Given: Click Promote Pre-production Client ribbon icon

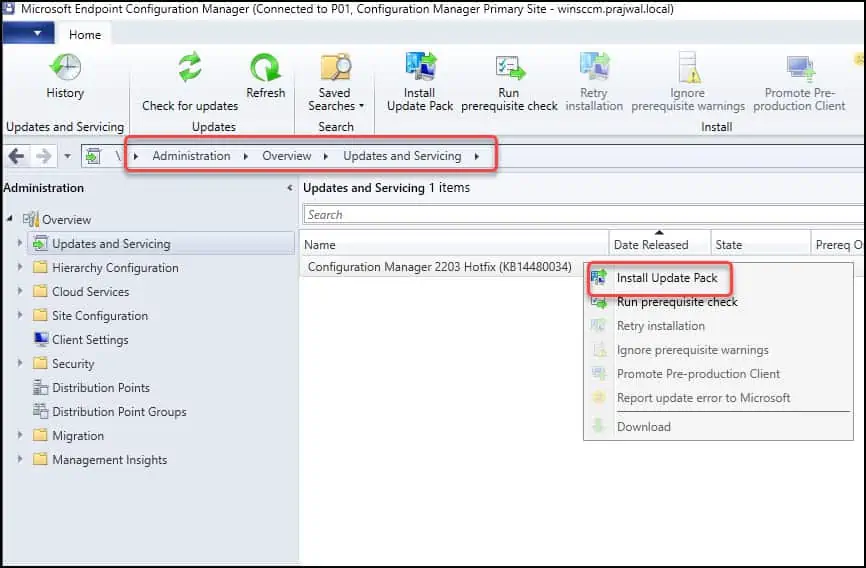Looking at the screenshot, I should 800,68.
